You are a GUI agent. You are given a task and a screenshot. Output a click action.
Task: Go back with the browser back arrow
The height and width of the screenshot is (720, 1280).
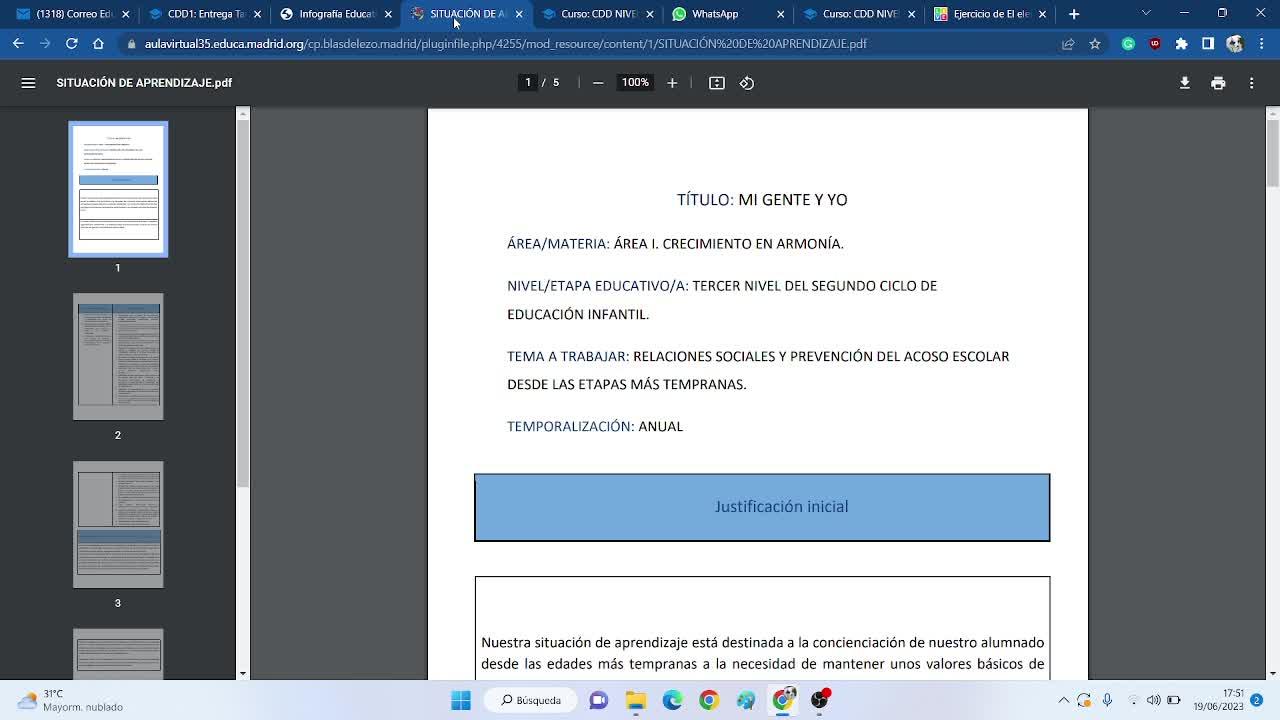click(18, 44)
